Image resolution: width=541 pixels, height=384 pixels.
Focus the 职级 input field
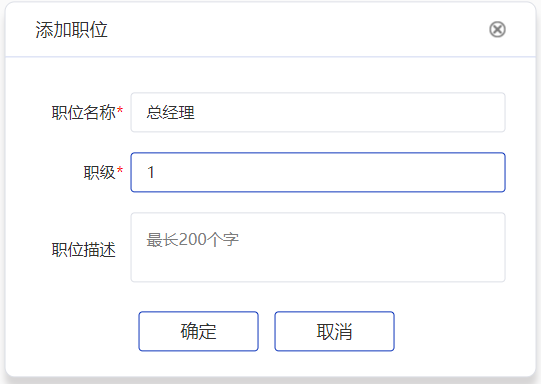click(318, 172)
